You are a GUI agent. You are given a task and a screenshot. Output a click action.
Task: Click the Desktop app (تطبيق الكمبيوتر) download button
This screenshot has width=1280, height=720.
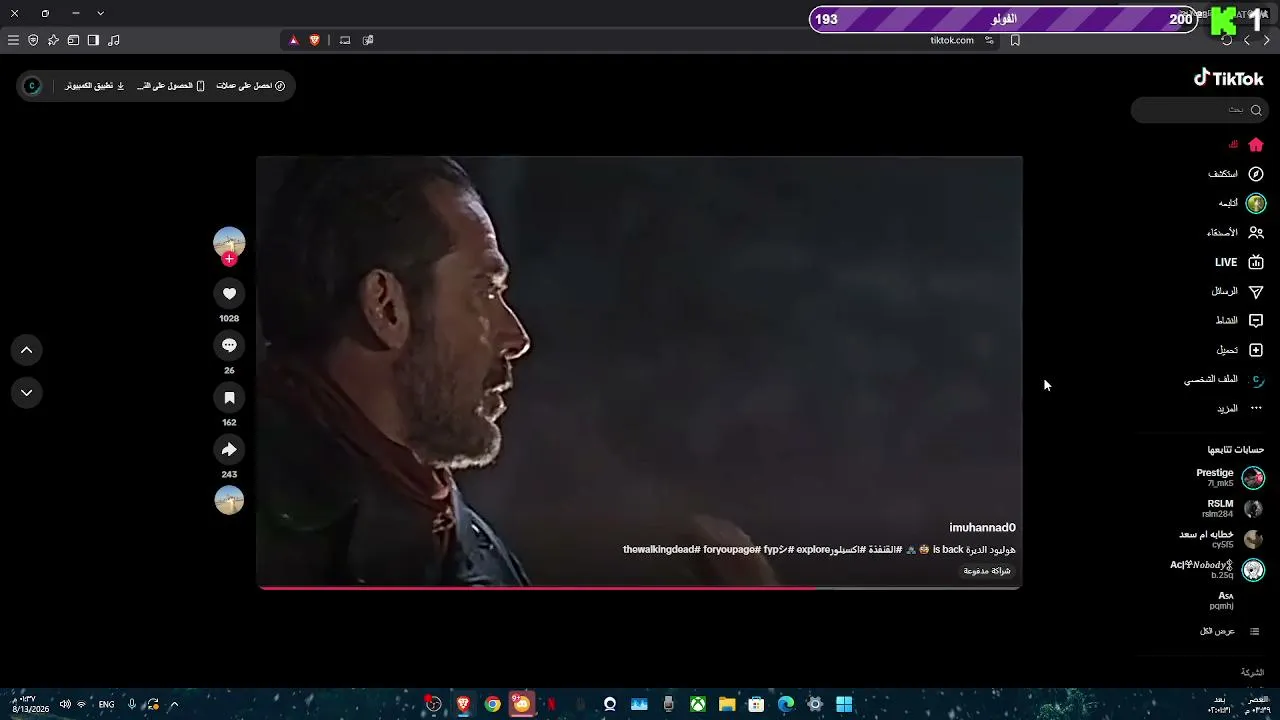pos(95,86)
